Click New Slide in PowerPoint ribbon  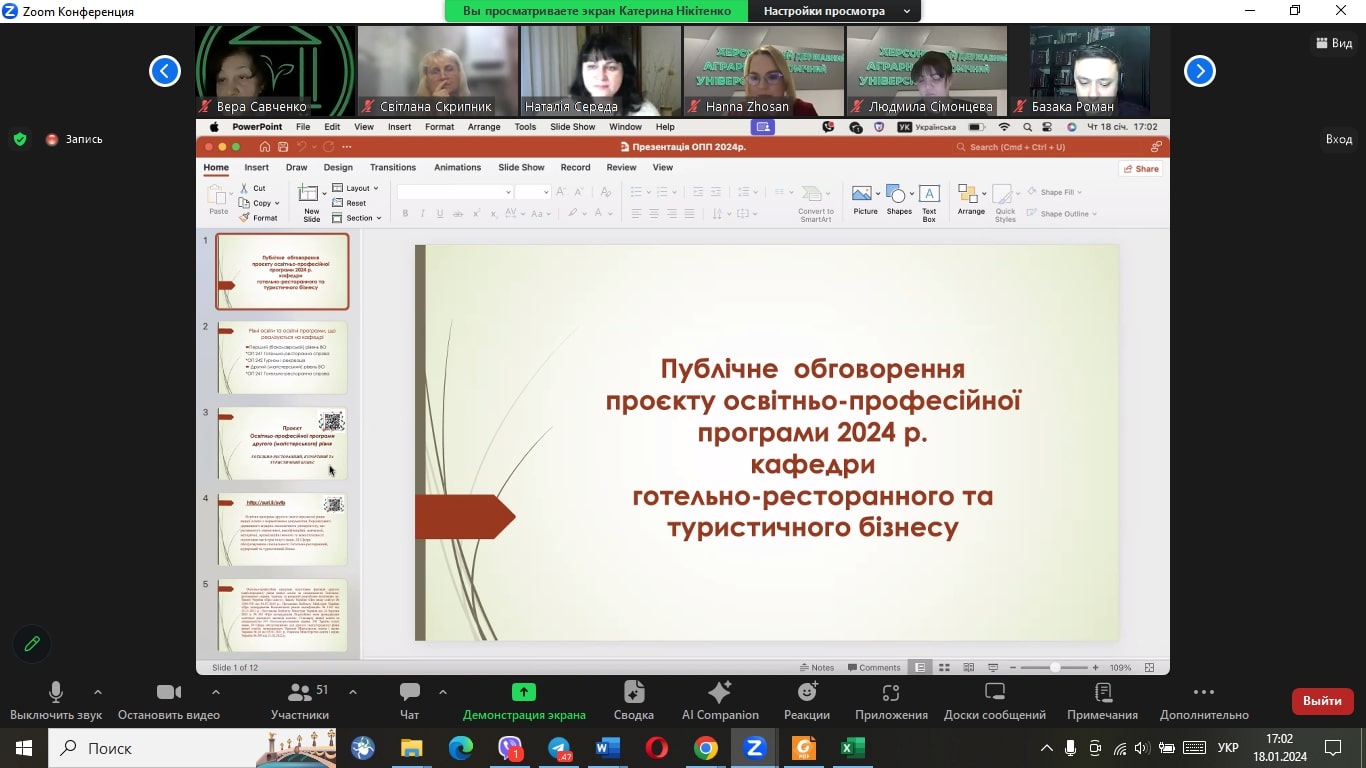[x=311, y=202]
